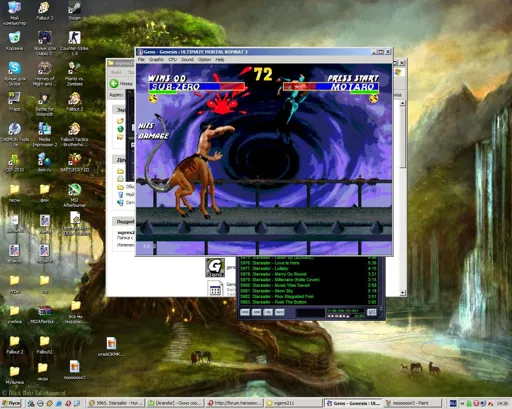Open the Graphic menu in Gens
Image resolution: width=512 pixels, height=409 pixels.
(156, 59)
